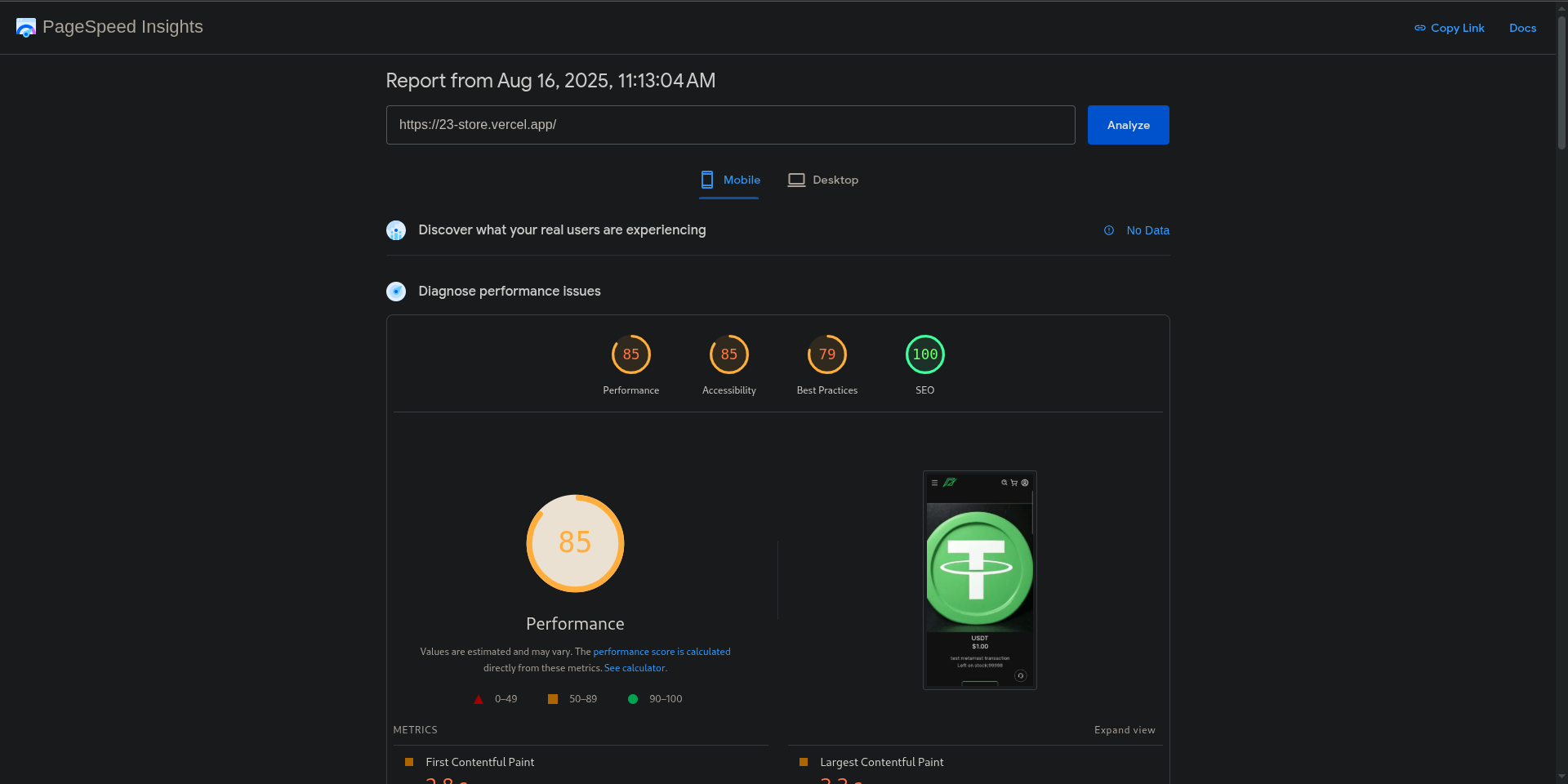The height and width of the screenshot is (784, 1568).
Task: Click the page screenshot thumbnail
Action: [980, 581]
